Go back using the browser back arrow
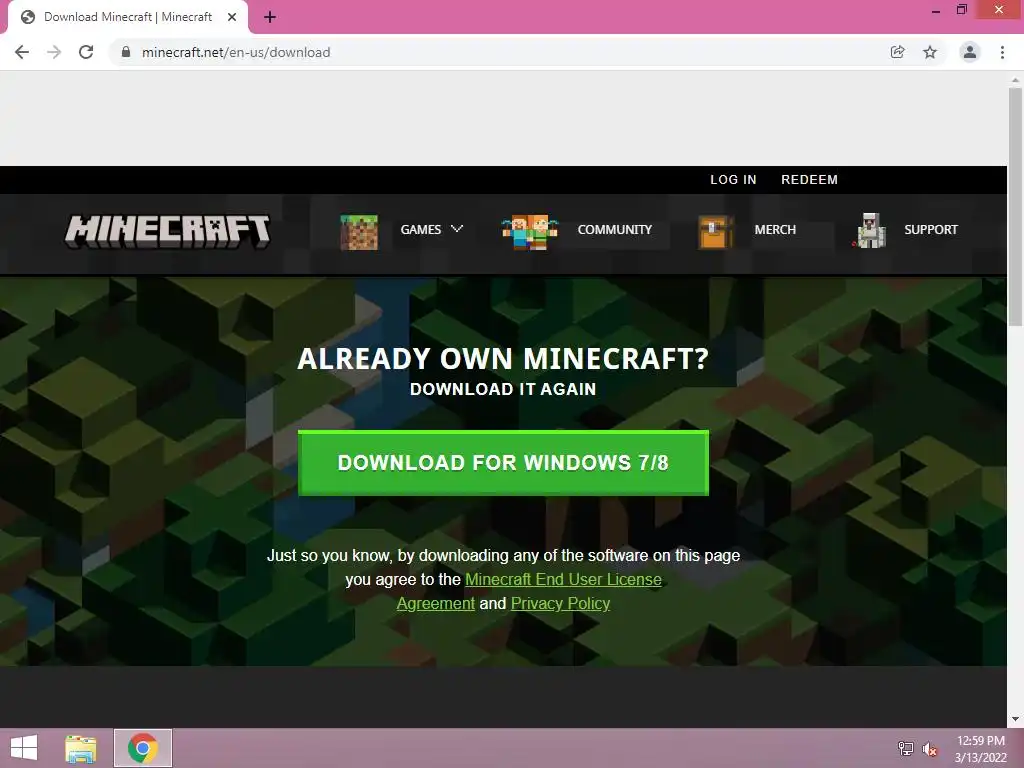This screenshot has height=768, width=1024. point(22,52)
